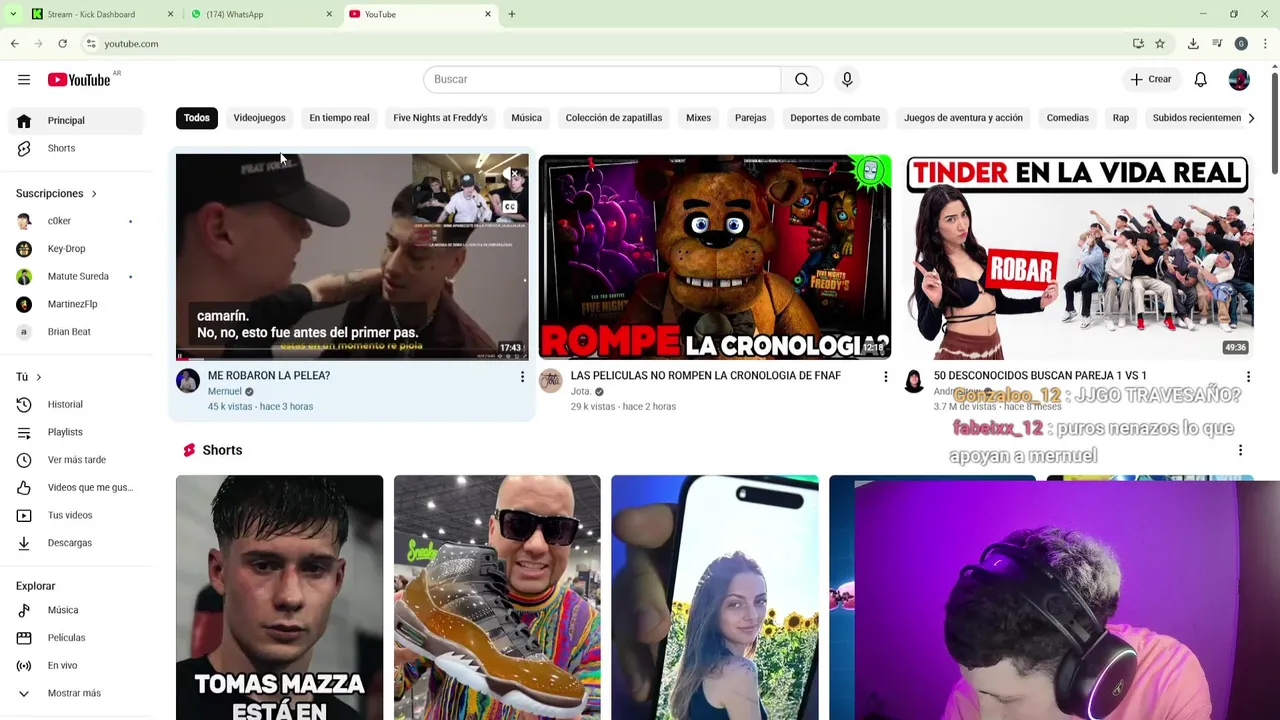Viewport: 1280px width, 720px height.
Task: Open Tinder en la vida real thumbnail
Action: [1078, 257]
